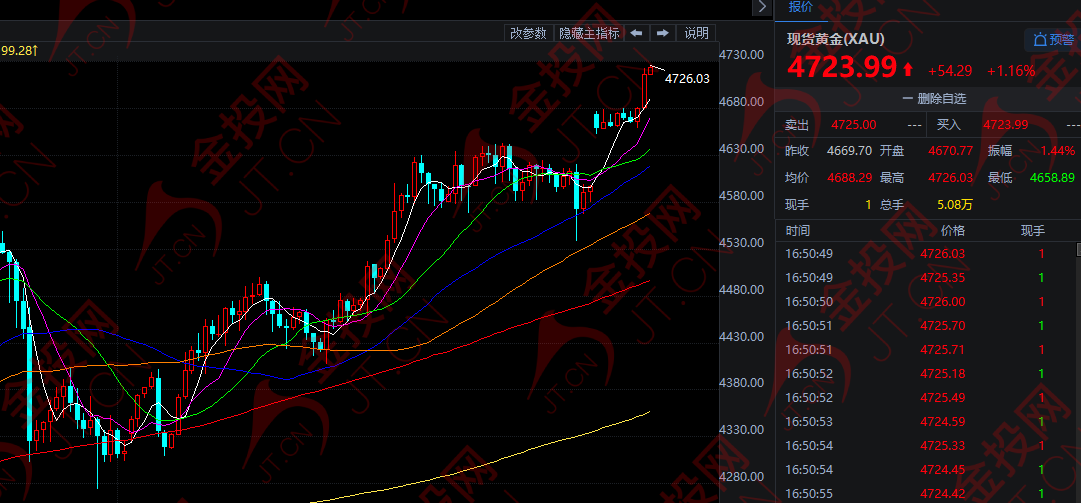
Task: Click the 均价 value 4688.29
Action: point(849,178)
